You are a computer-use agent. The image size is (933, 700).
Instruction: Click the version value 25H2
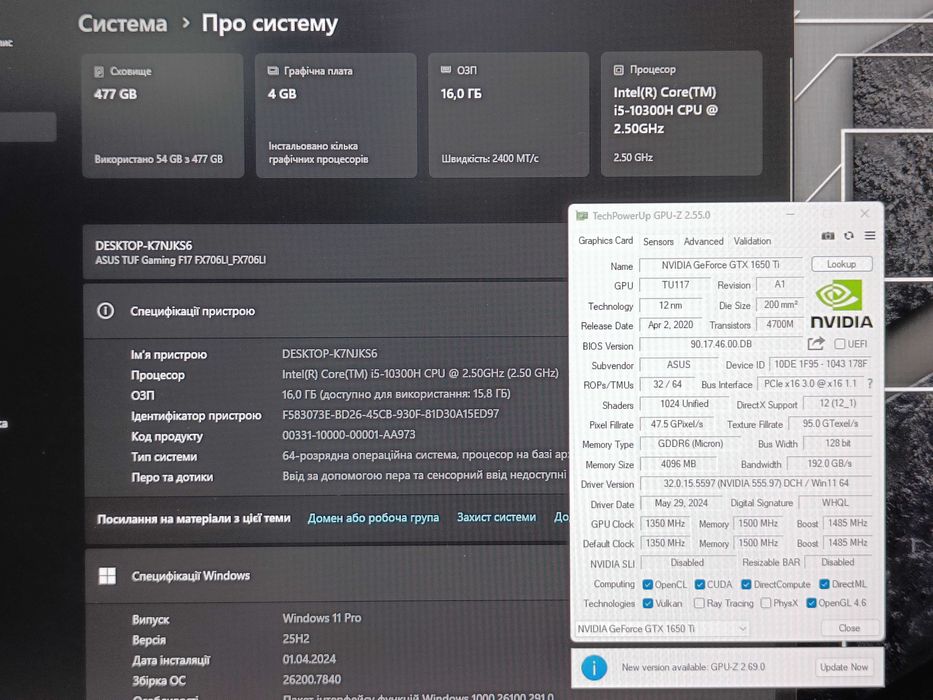coord(296,639)
